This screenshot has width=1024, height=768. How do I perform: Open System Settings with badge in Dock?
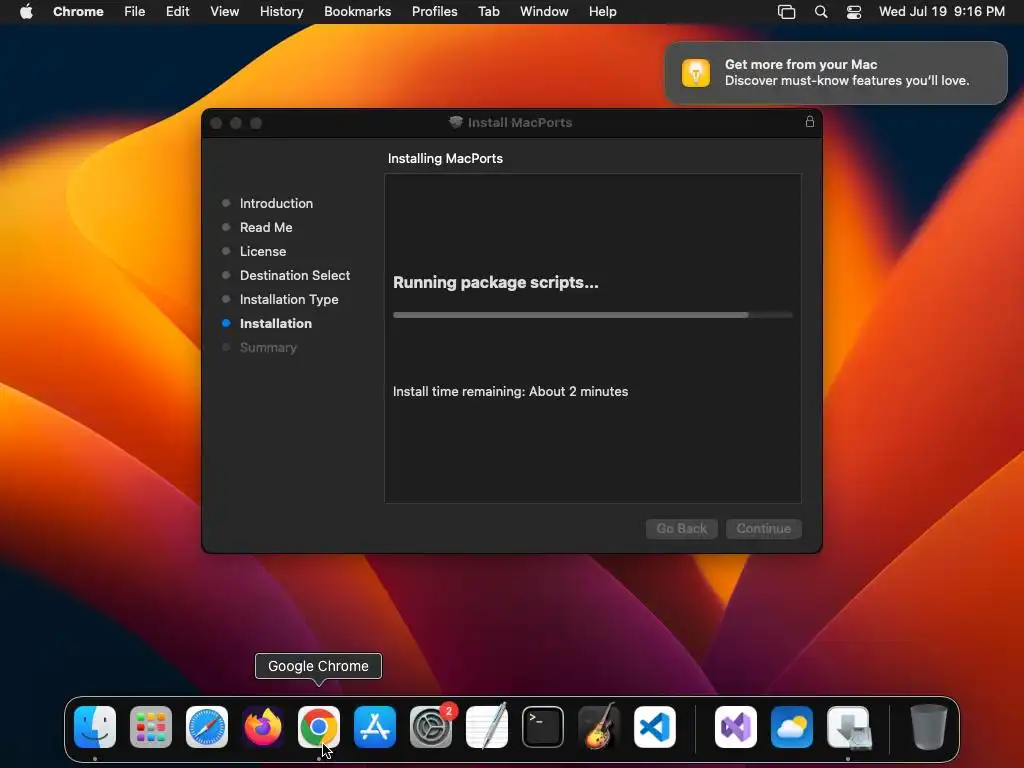click(x=431, y=727)
